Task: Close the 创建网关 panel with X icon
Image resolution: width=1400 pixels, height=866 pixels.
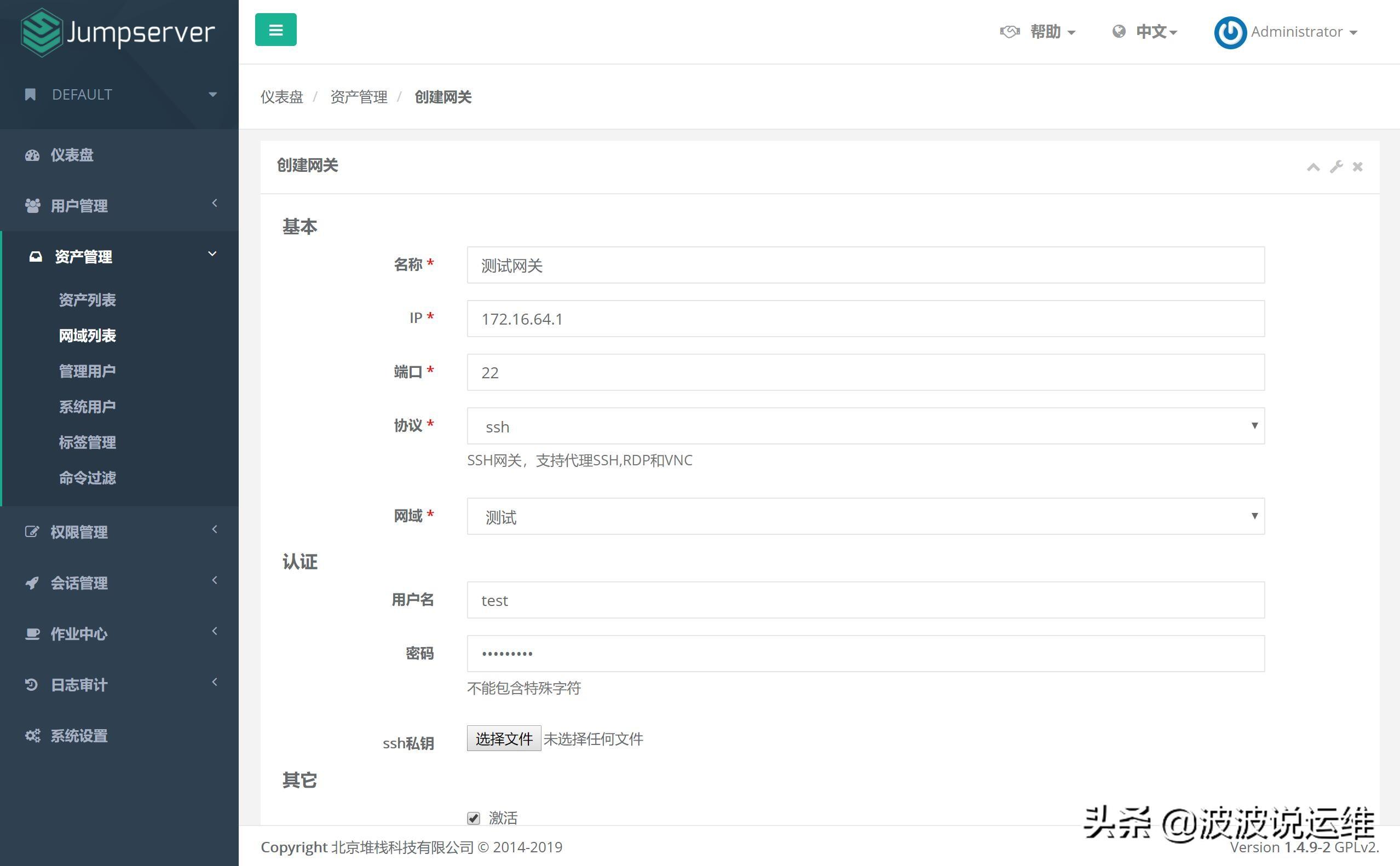Action: pos(1357,166)
